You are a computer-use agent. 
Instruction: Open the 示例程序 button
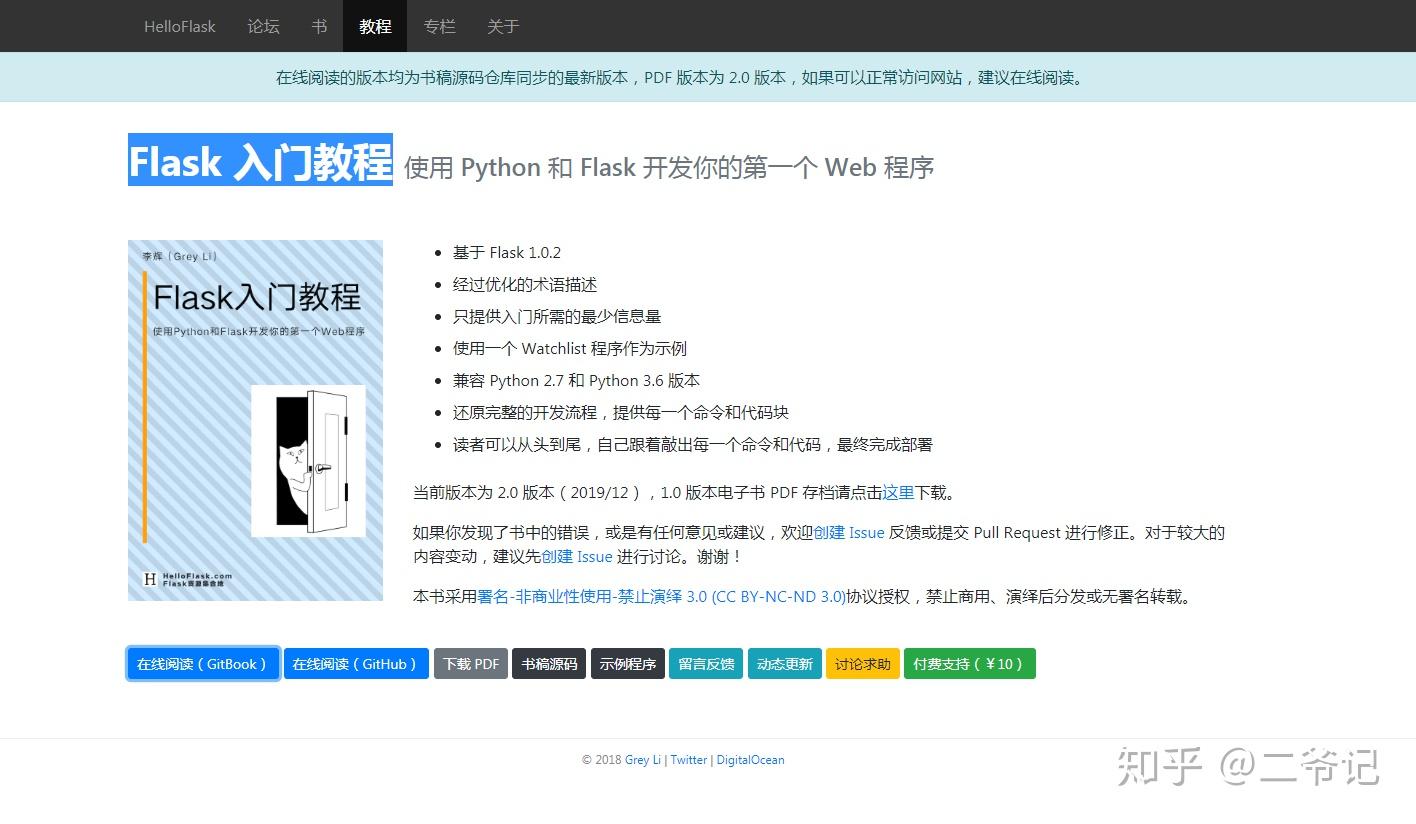[628, 664]
